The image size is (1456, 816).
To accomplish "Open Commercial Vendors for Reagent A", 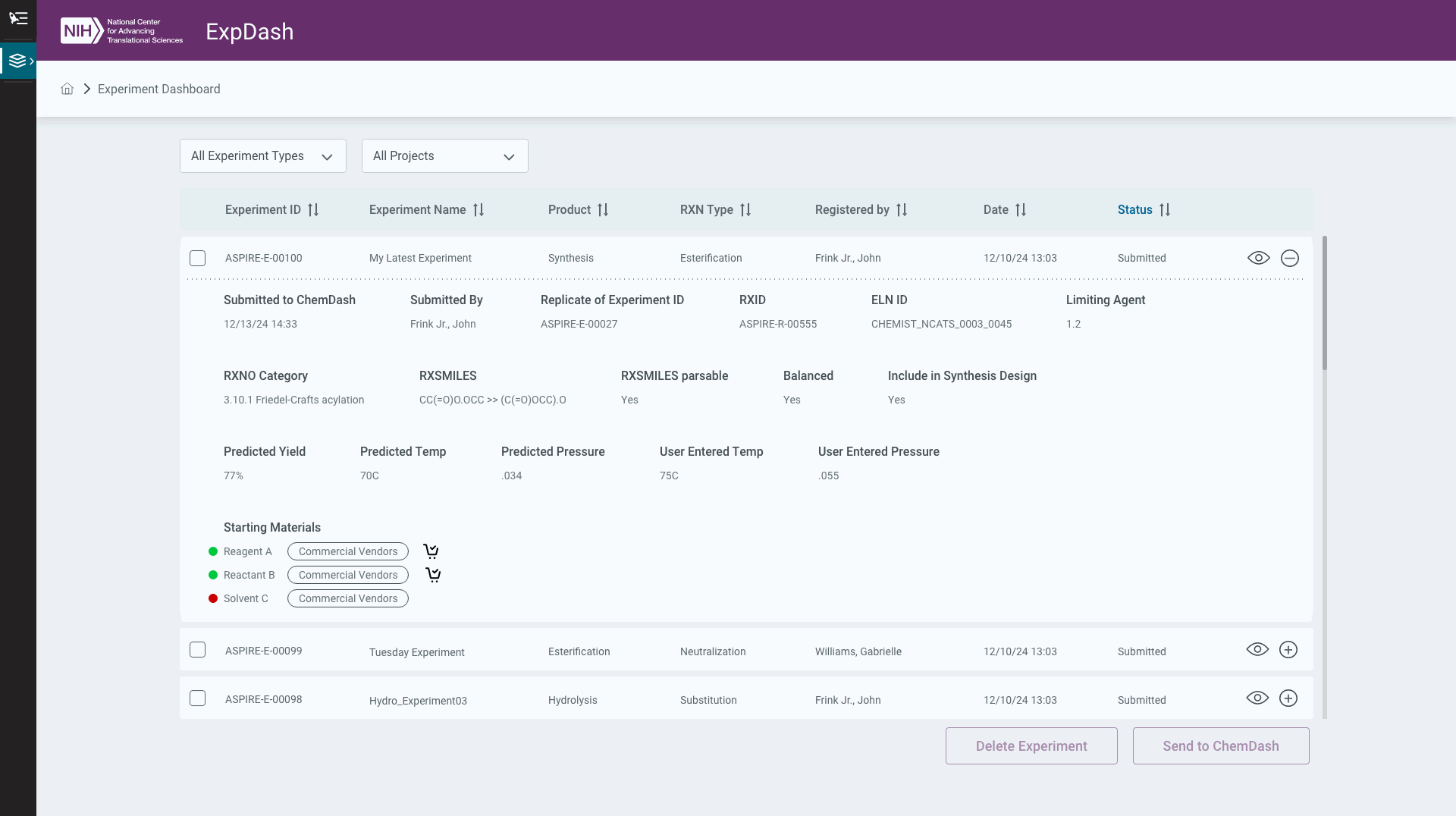I will click(x=348, y=551).
